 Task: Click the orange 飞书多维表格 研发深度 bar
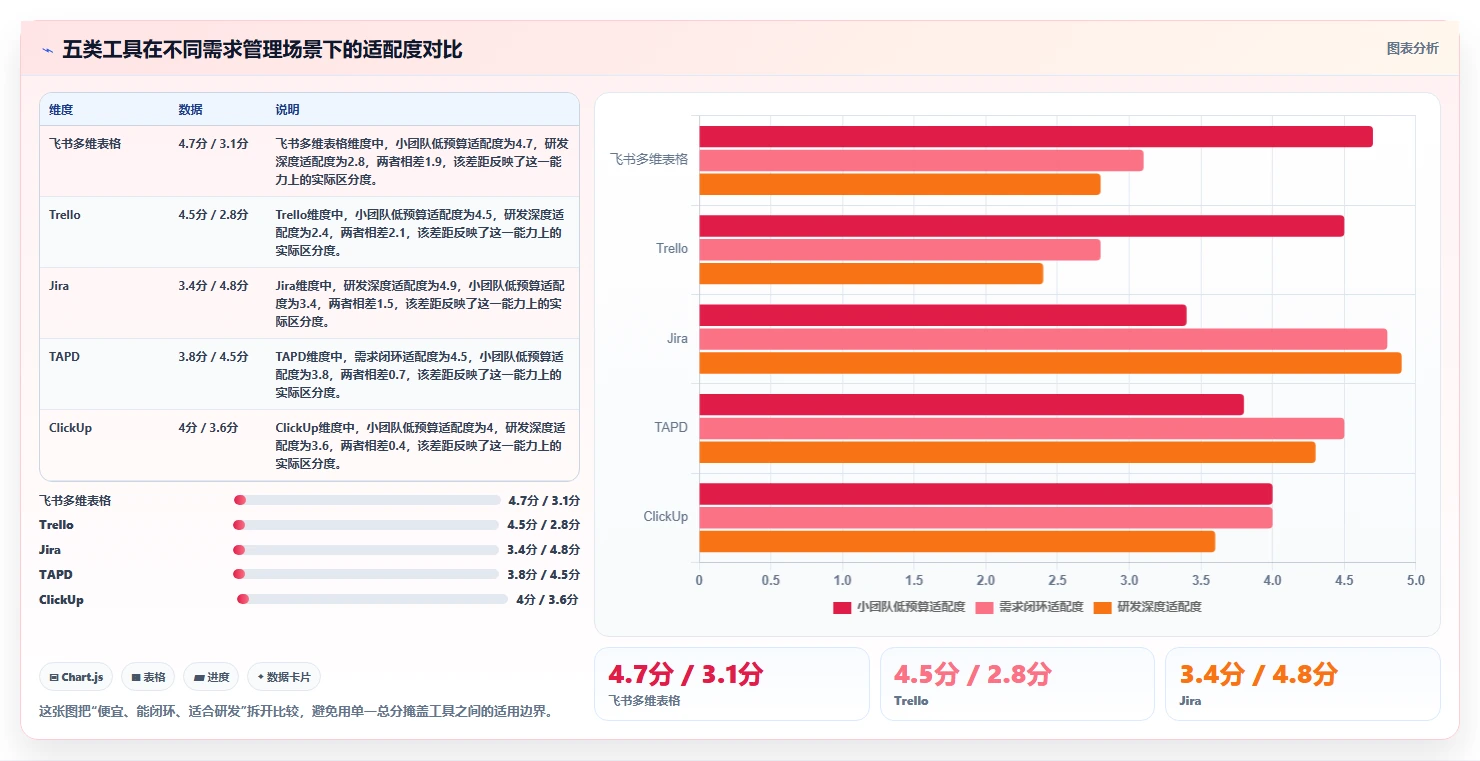click(x=899, y=184)
